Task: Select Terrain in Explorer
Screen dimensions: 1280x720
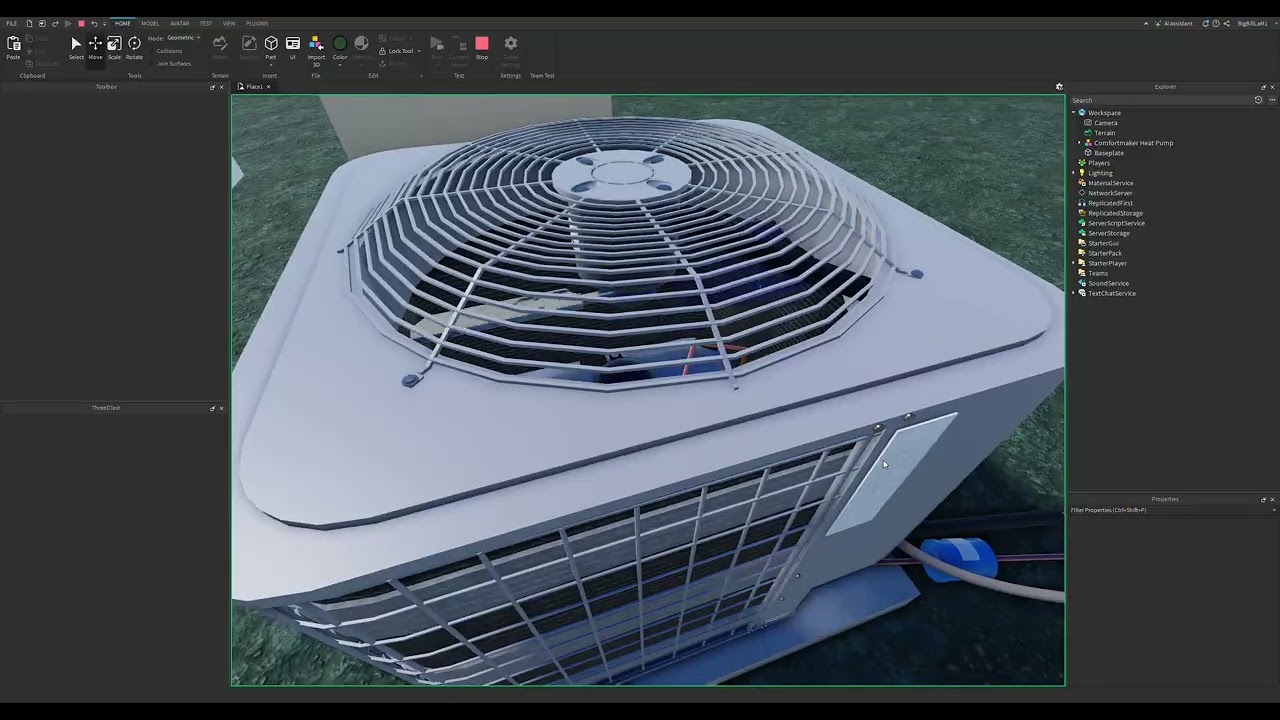Action: click(1105, 133)
